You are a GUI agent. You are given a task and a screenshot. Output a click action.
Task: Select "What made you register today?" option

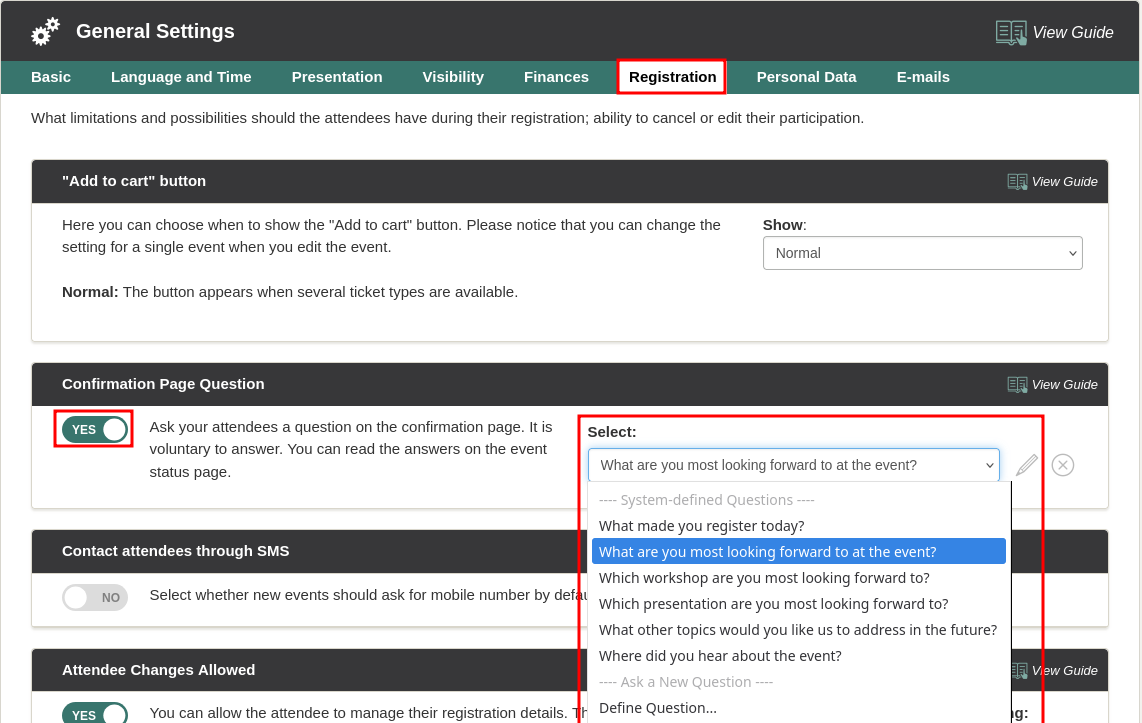tap(701, 526)
